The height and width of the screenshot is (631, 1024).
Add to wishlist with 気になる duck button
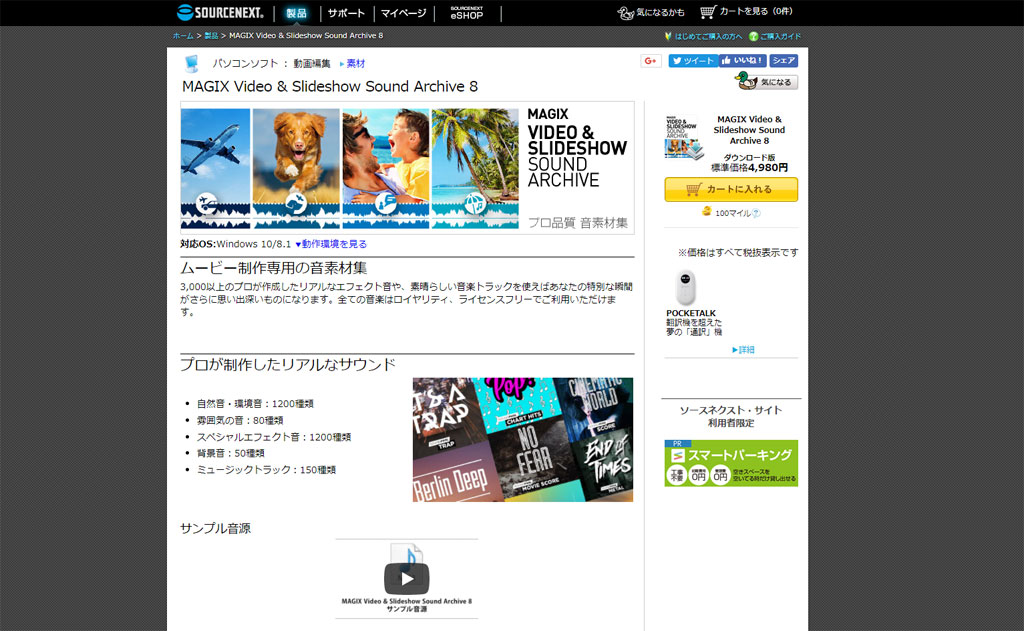click(x=767, y=82)
